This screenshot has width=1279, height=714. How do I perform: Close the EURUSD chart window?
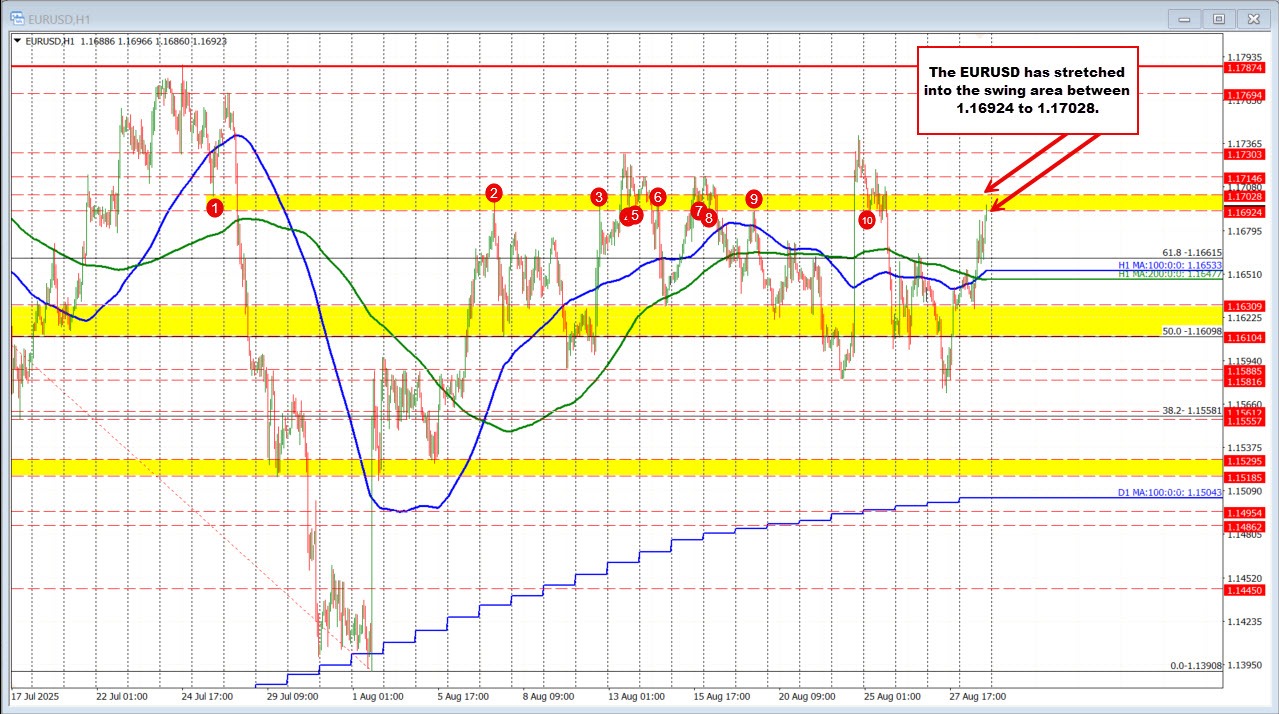1252,18
